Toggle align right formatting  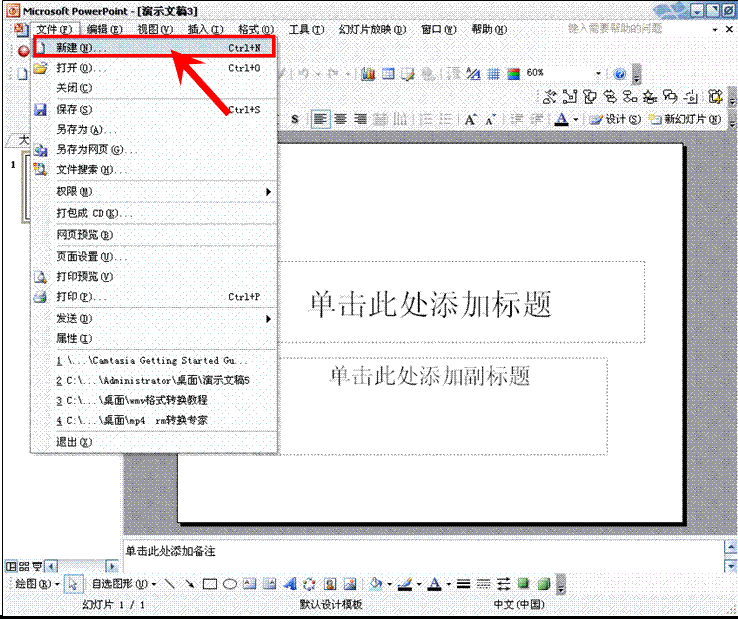360,120
